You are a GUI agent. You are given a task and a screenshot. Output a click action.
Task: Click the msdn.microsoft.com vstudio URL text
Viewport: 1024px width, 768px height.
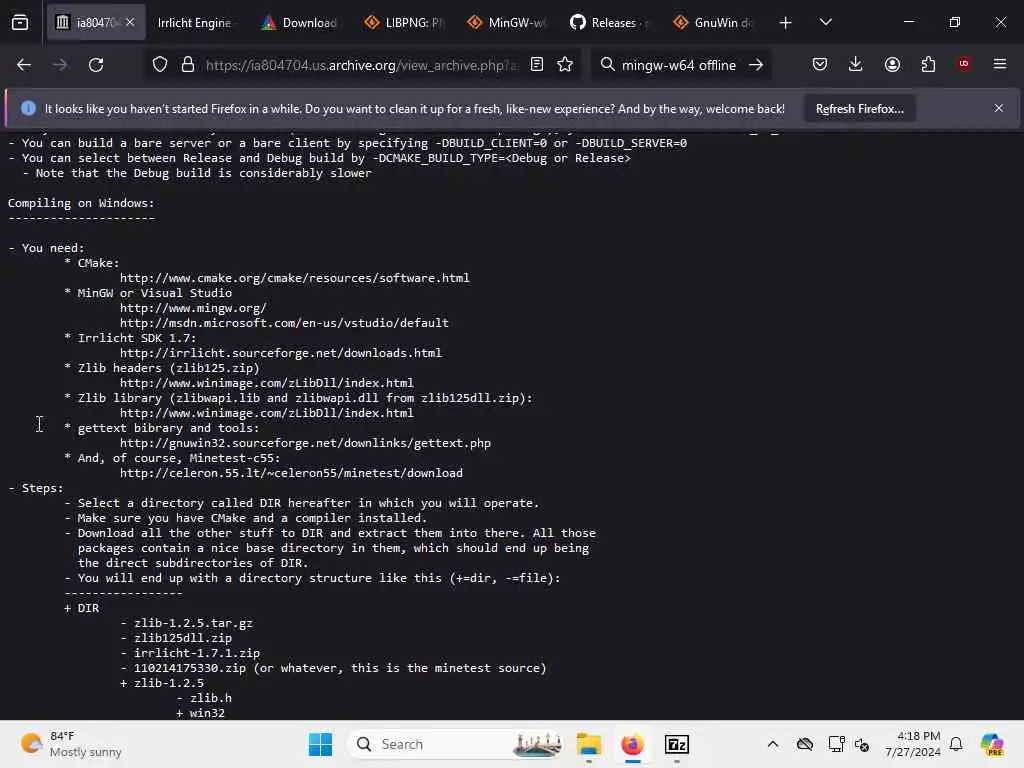(x=284, y=323)
